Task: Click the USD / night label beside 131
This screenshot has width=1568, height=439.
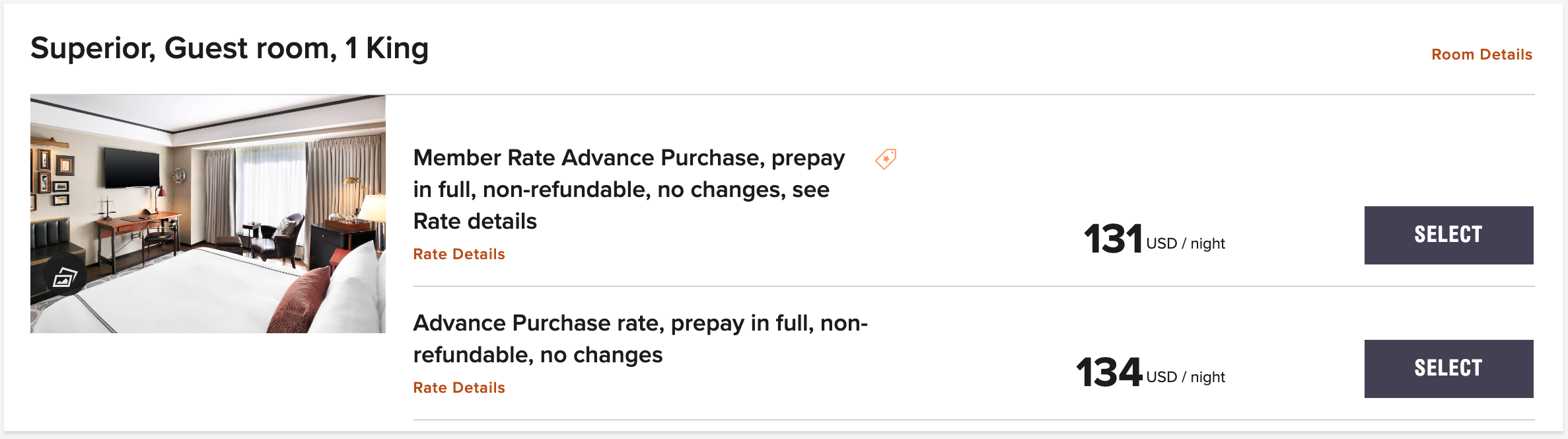Action: point(1186,243)
